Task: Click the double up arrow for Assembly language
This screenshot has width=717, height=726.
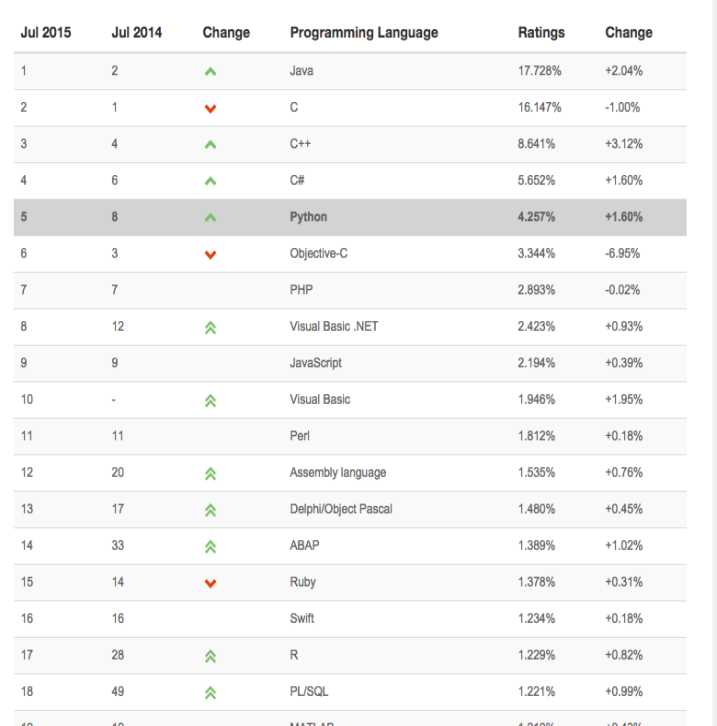Action: [210, 473]
